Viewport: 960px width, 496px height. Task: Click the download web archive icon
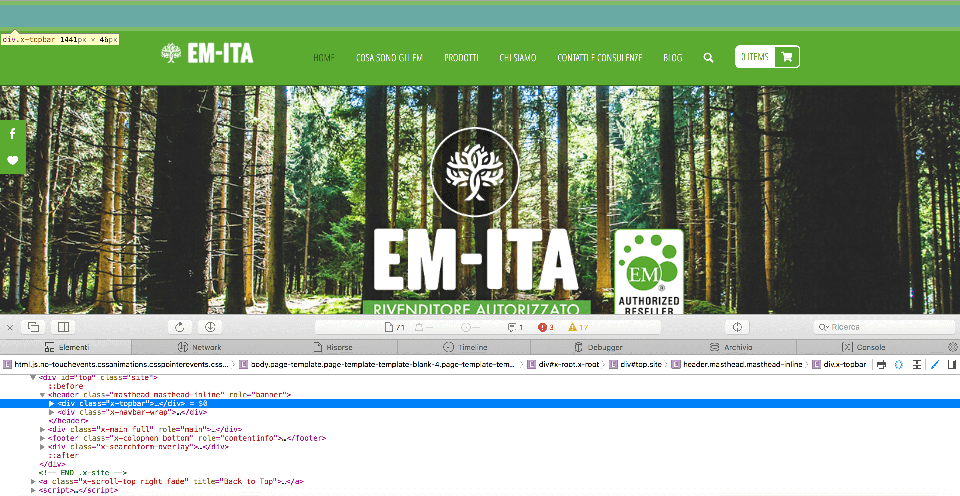point(209,327)
